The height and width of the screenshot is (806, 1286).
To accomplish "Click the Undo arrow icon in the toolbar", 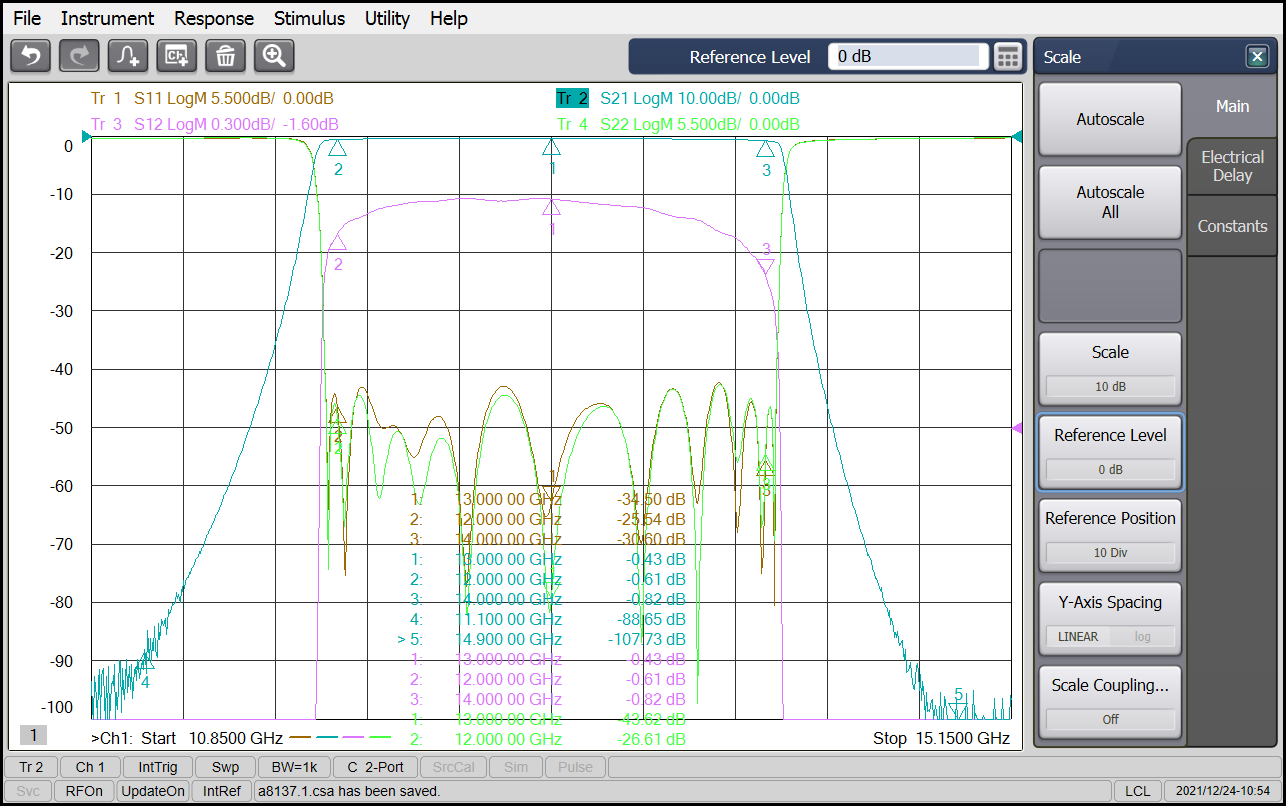I will point(31,56).
